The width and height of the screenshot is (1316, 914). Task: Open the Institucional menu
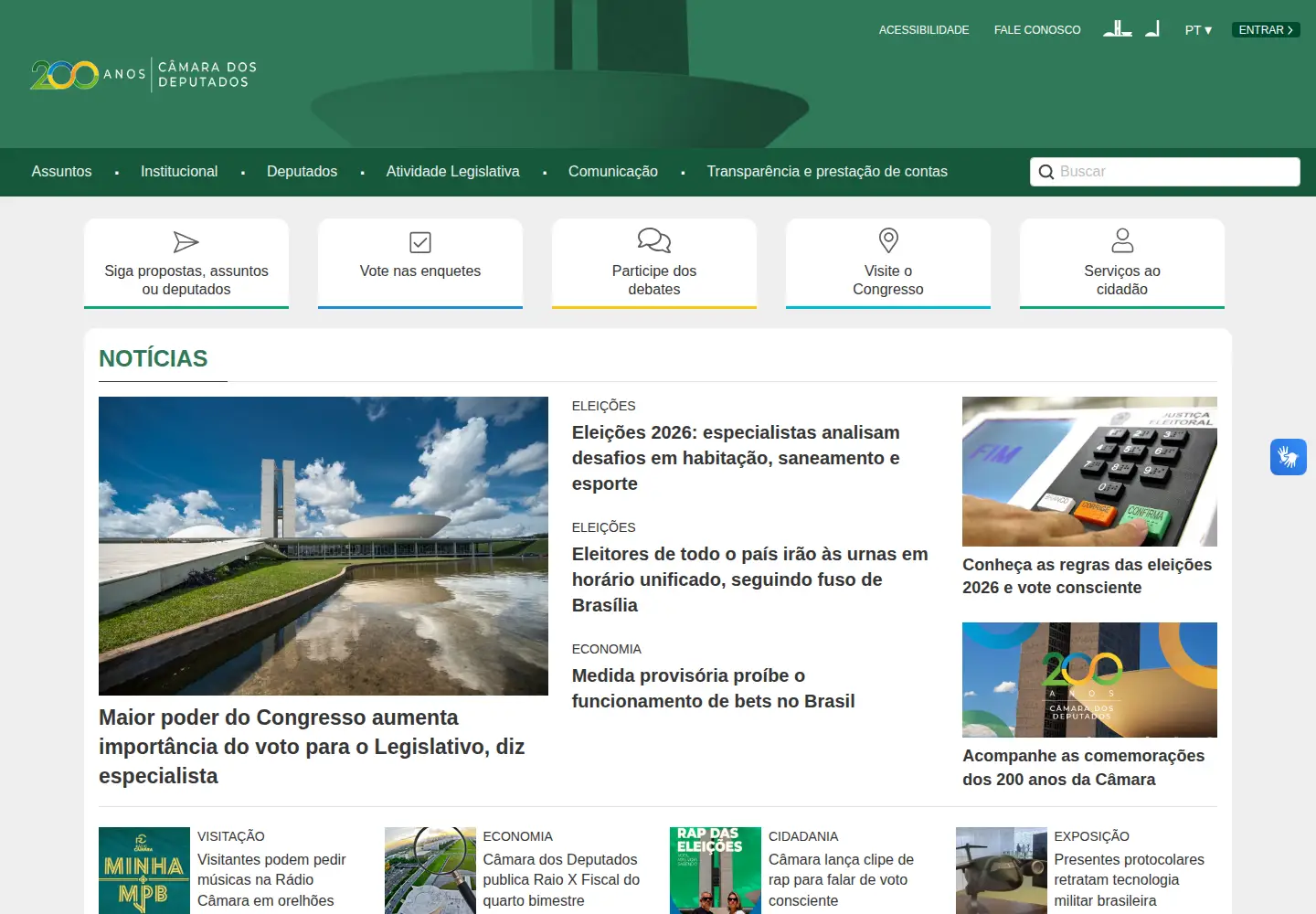pyautogui.click(x=179, y=172)
